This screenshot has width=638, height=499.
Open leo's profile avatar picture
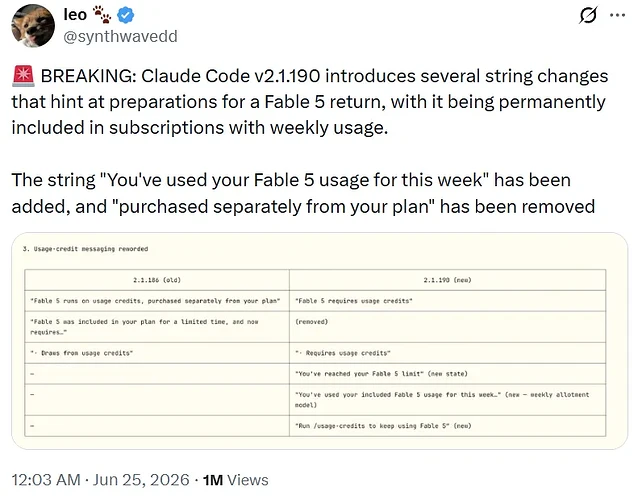pyautogui.click(x=33, y=26)
